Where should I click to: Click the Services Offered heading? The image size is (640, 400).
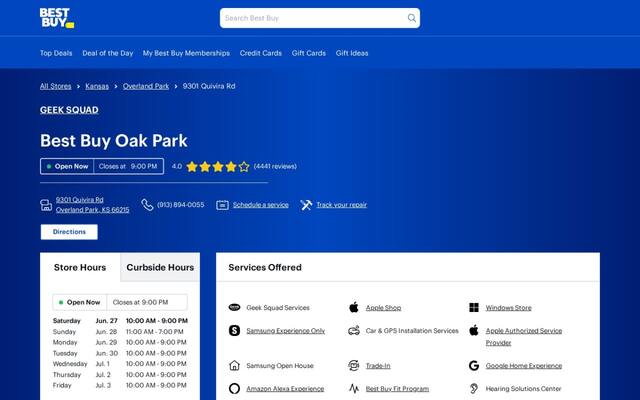(x=265, y=267)
